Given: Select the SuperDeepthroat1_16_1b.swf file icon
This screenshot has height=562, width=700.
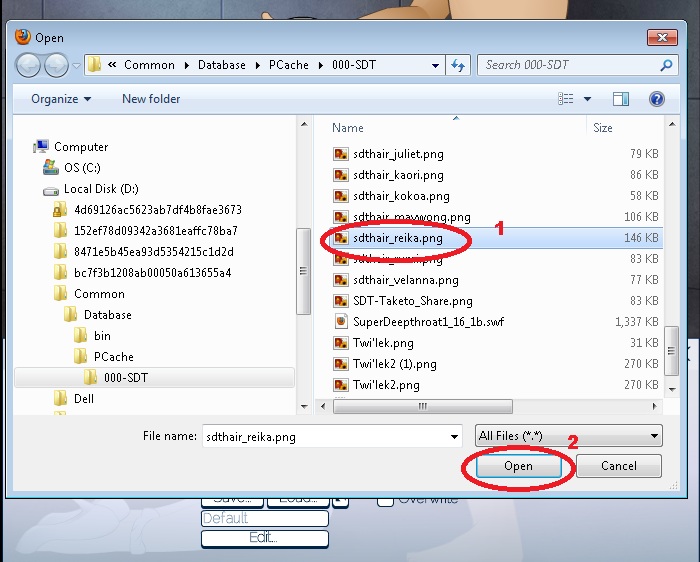Looking at the screenshot, I should click(340, 322).
